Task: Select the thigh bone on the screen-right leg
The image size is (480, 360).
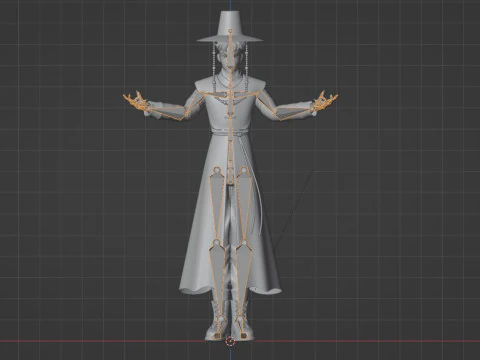Action: (244, 204)
